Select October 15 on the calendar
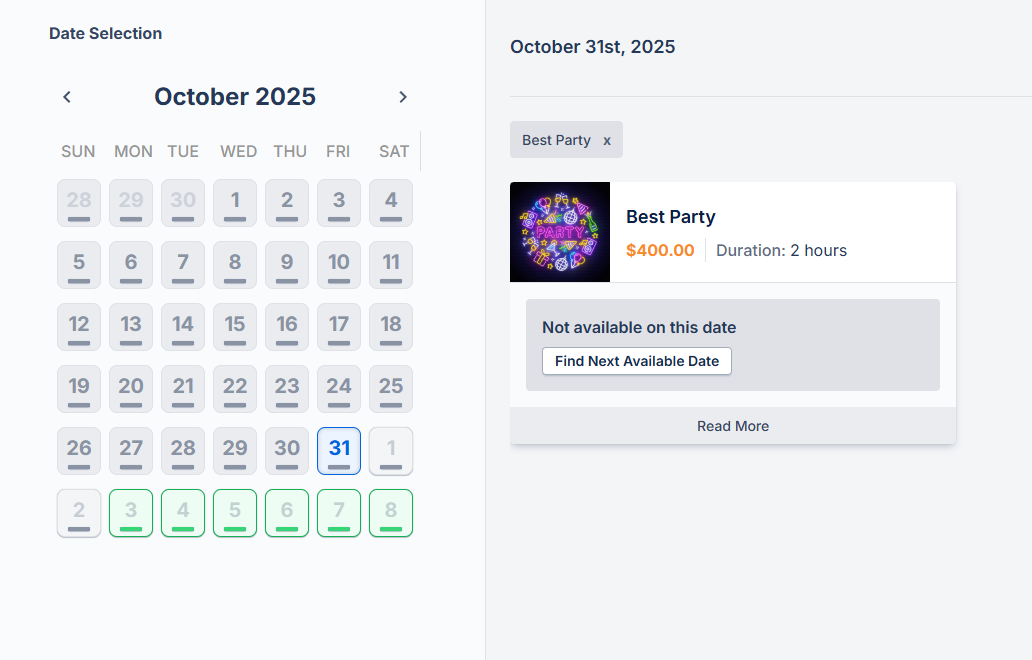This screenshot has width=1032, height=660. [235, 327]
